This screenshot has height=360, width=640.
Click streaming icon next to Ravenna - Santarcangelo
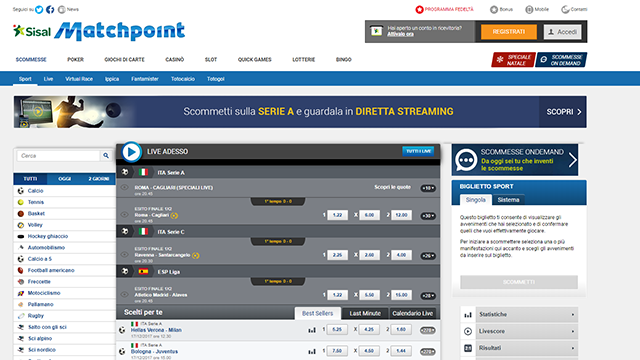click(x=196, y=256)
